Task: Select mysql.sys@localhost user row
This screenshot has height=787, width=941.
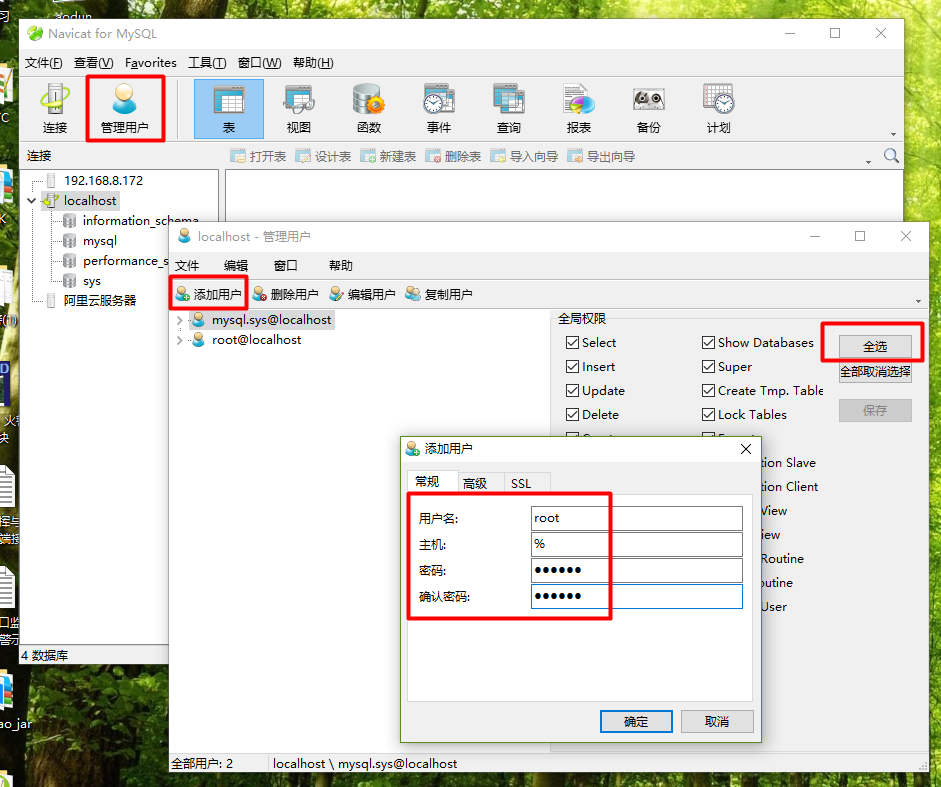Action: [x=262, y=320]
